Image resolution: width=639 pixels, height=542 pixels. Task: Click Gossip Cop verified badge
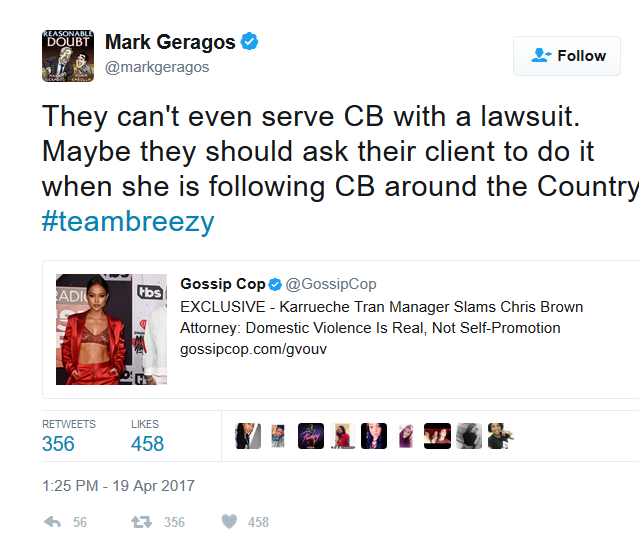(275, 284)
